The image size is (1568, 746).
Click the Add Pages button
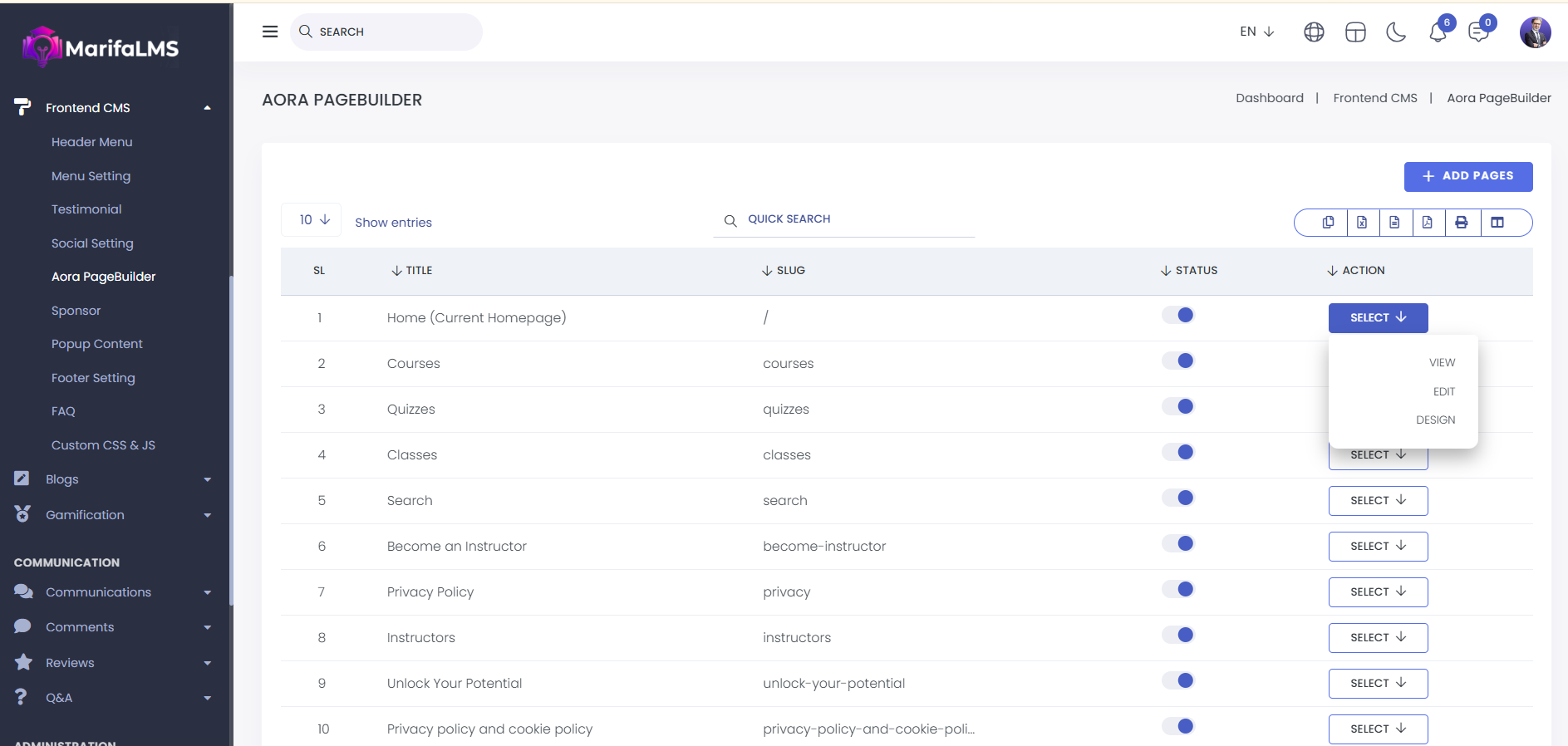click(1467, 176)
